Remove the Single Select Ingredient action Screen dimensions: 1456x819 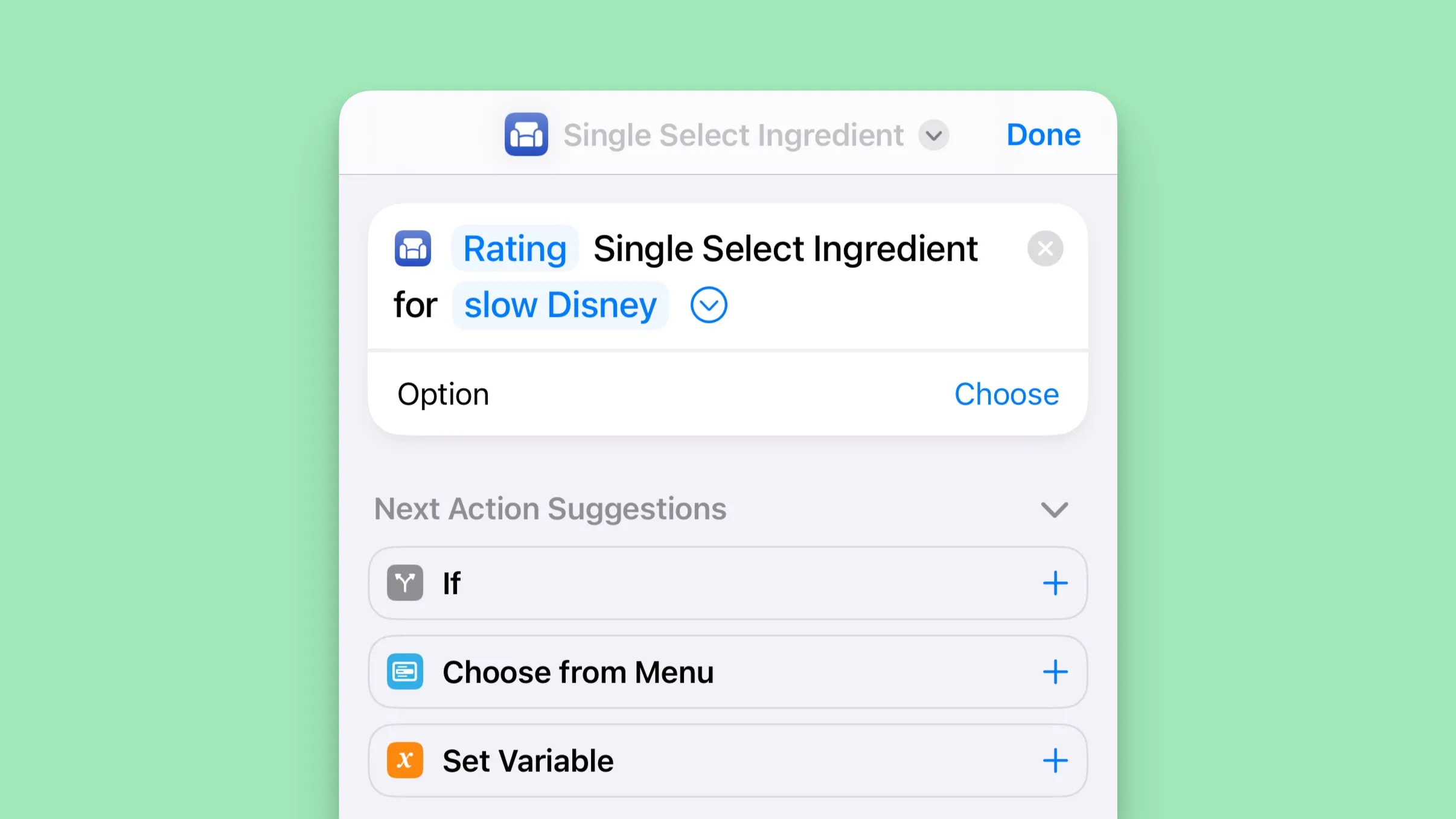click(1045, 248)
